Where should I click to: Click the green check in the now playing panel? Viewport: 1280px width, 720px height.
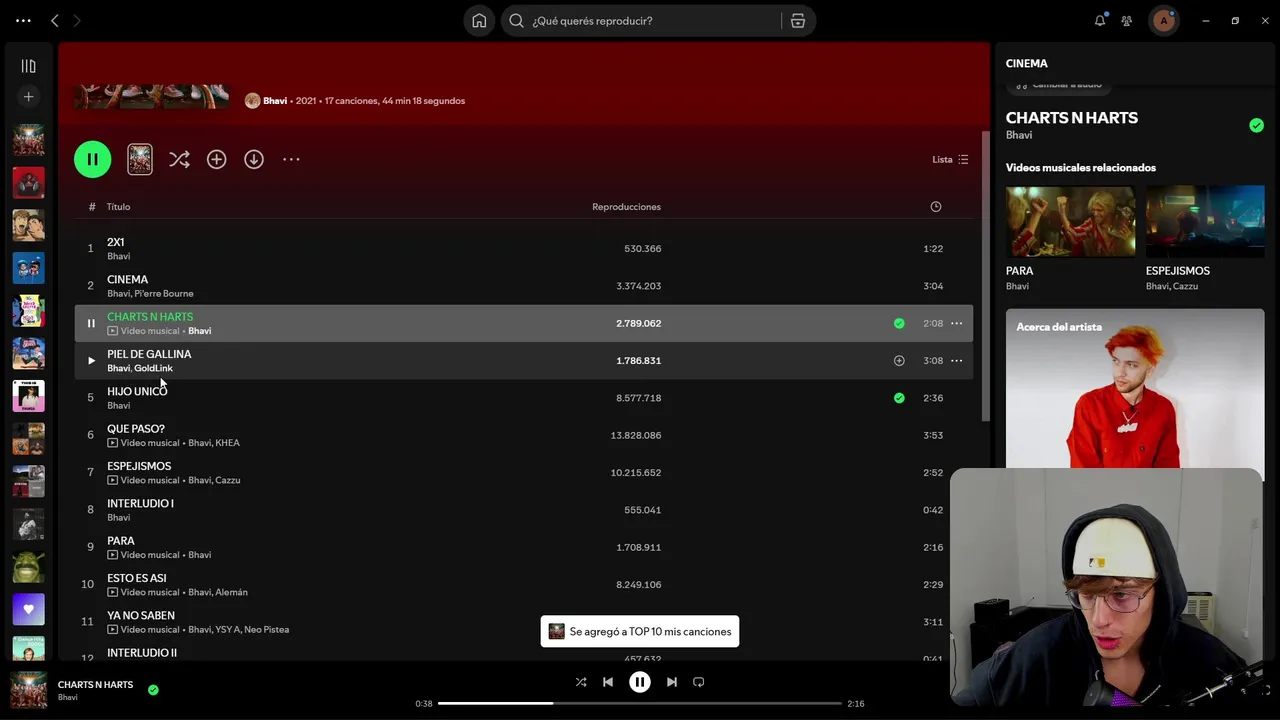pyautogui.click(x=1256, y=125)
